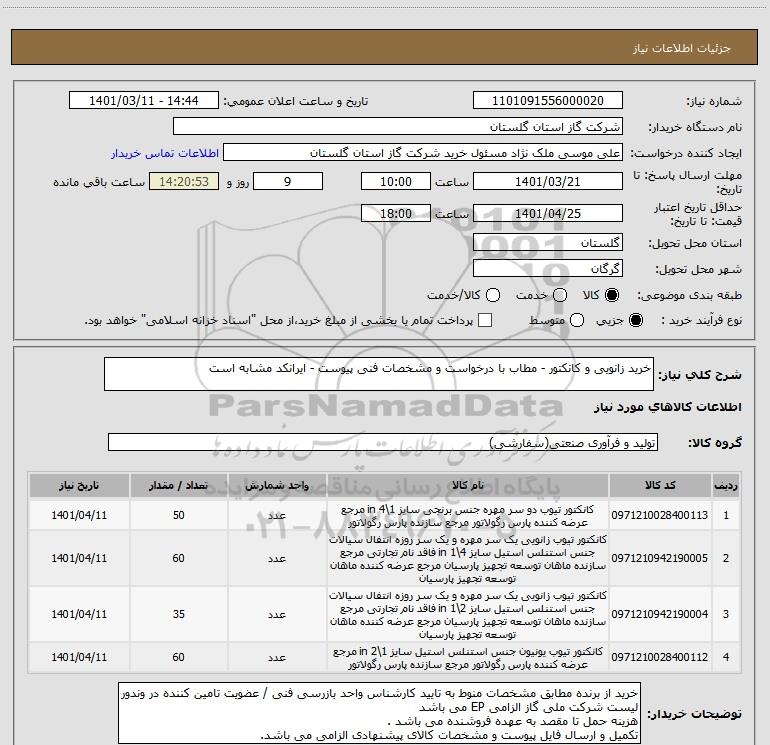Click the تعداد / مقدار column header
Screen dimensions: 770x745
coord(178,485)
